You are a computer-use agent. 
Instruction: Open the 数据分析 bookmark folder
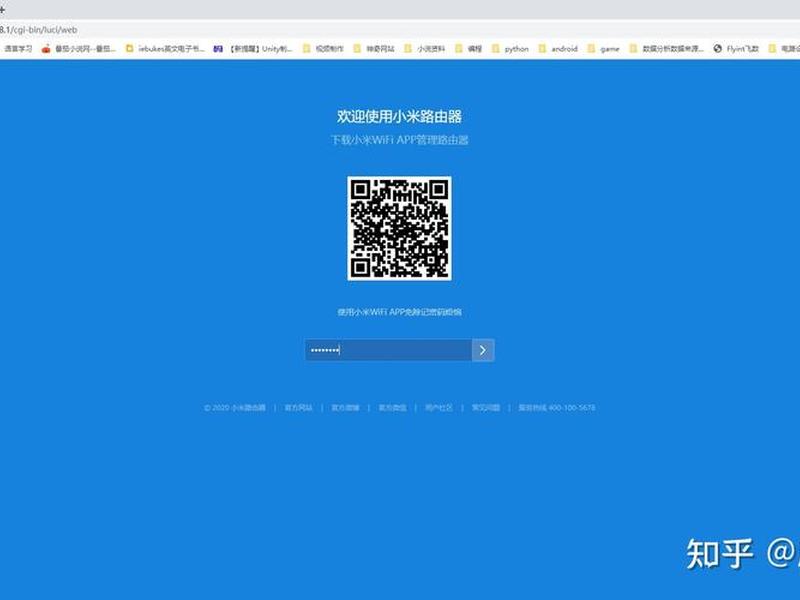(x=666, y=49)
